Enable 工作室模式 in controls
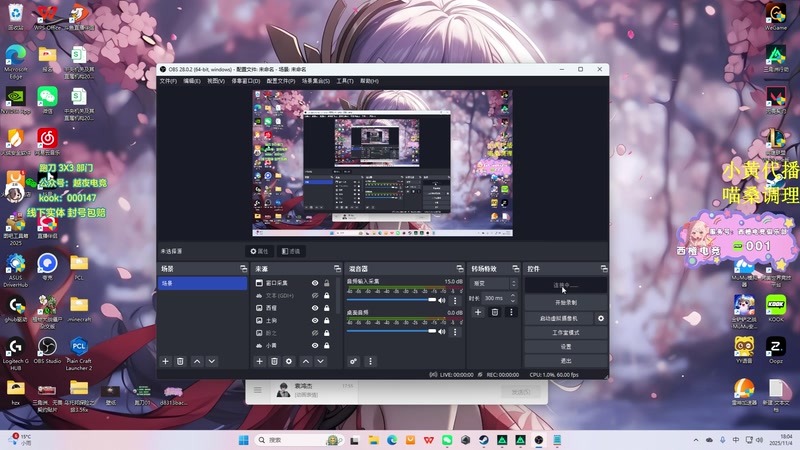This screenshot has width=800, height=450. [x=566, y=333]
